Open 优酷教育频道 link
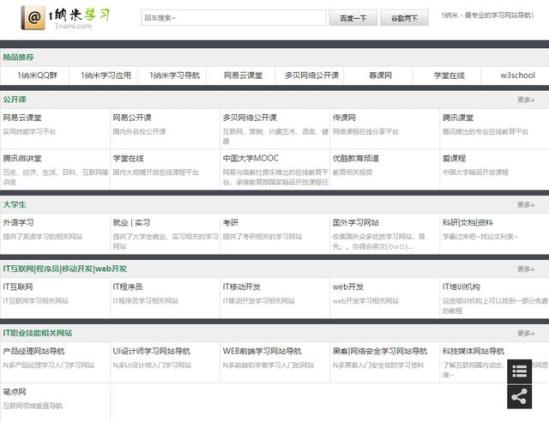549x422 pixels. pos(356,158)
